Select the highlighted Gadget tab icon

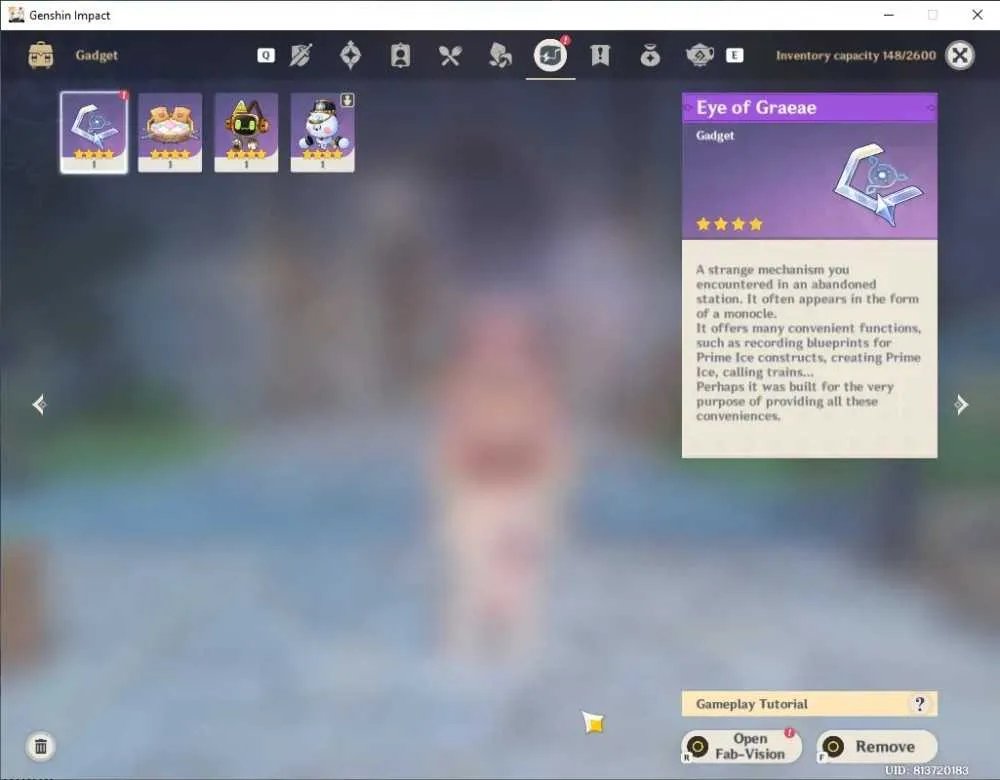pyautogui.click(x=550, y=55)
